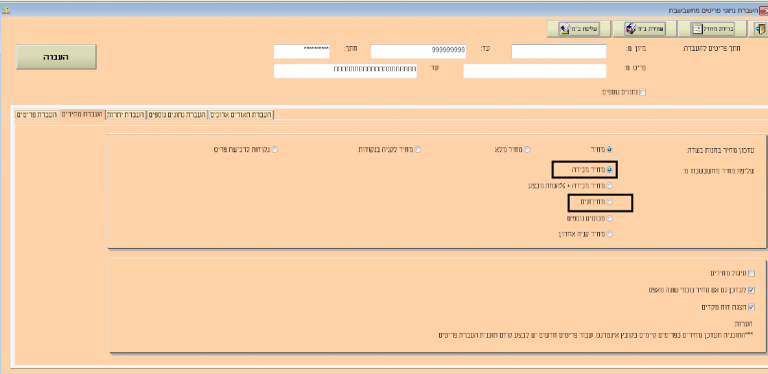The image size is (768, 374).
Task: Click the שמירת ב"מ save toolbar button
Action: click(644, 29)
